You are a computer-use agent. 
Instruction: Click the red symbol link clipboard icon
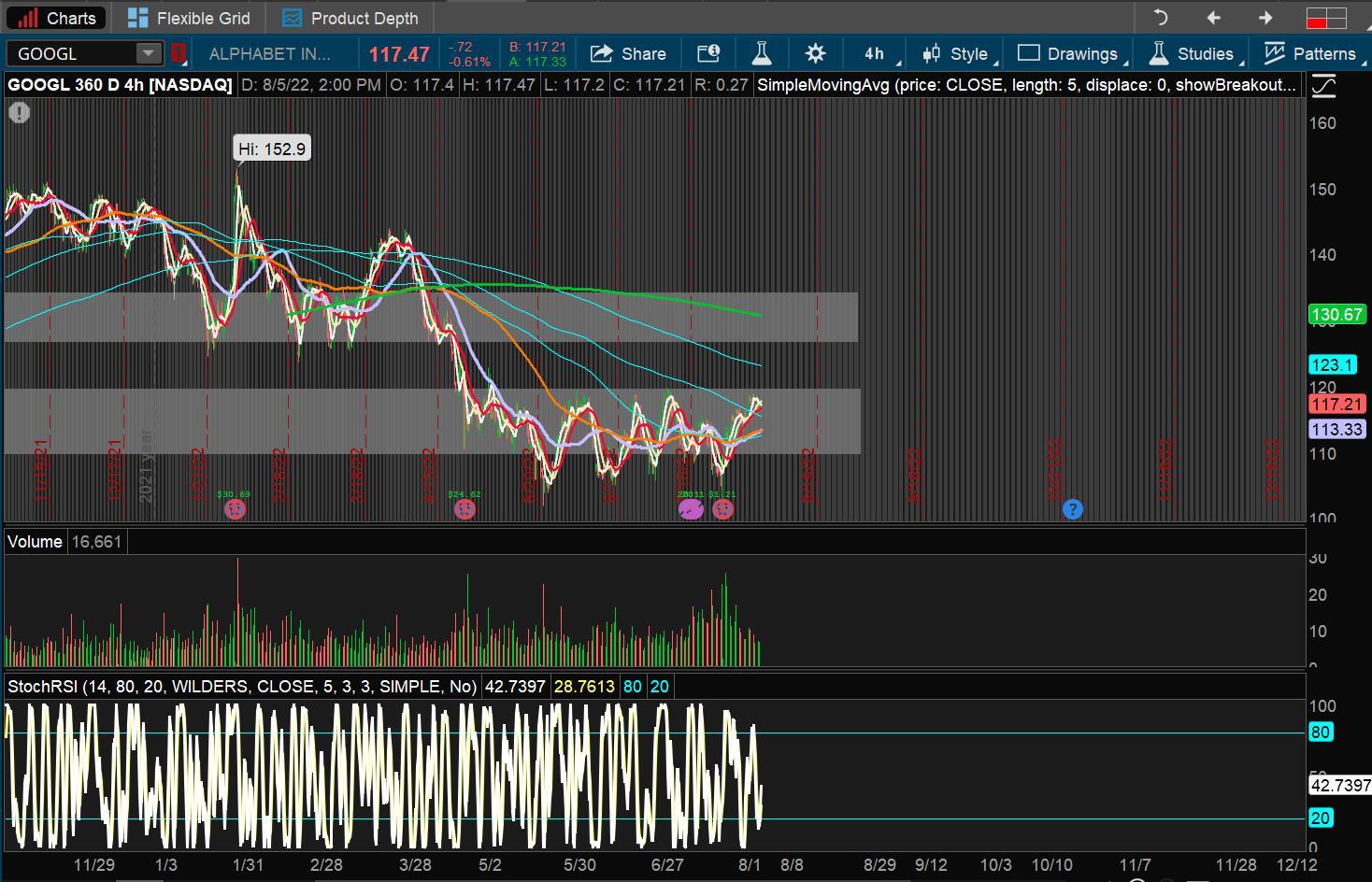(x=178, y=54)
